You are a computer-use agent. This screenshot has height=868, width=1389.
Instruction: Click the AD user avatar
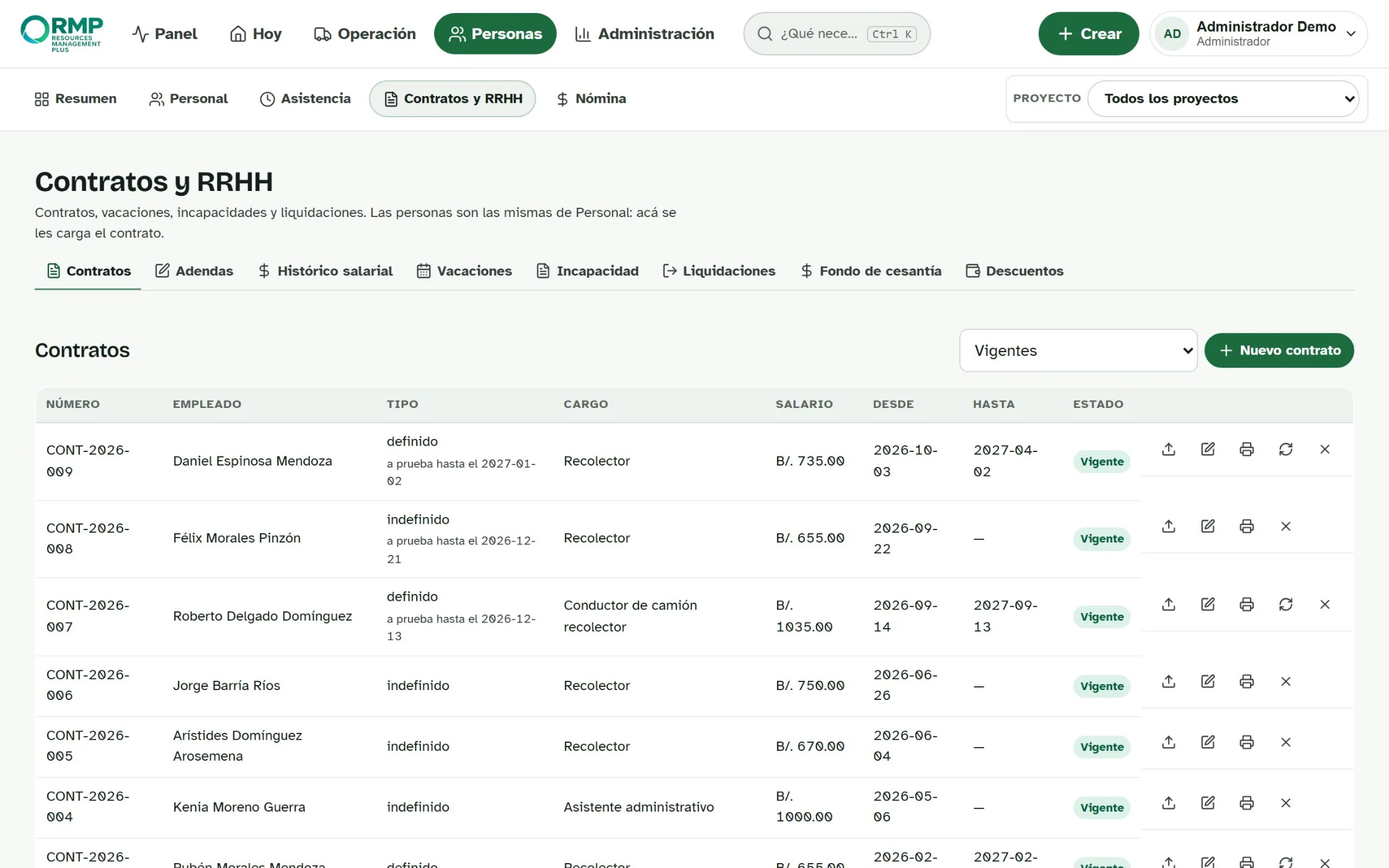pyautogui.click(x=1172, y=33)
